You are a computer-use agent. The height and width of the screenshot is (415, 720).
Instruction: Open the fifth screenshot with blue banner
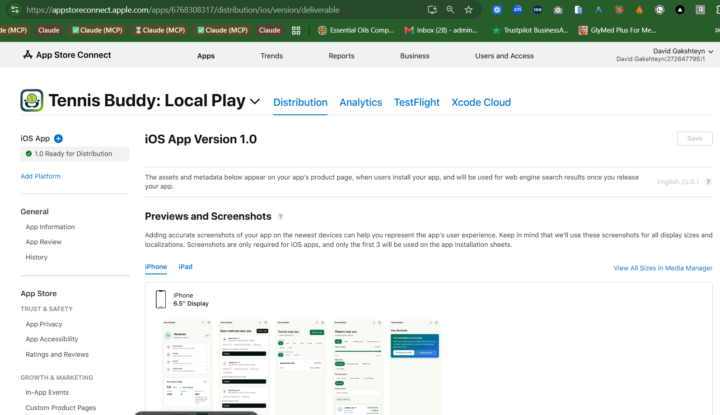[x=415, y=367]
